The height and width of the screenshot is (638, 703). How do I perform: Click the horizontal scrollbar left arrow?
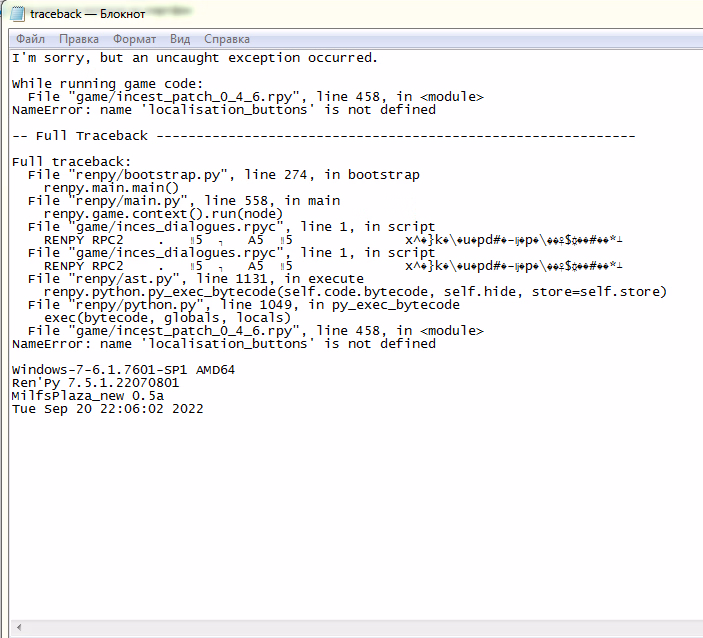pyautogui.click(x=19, y=627)
